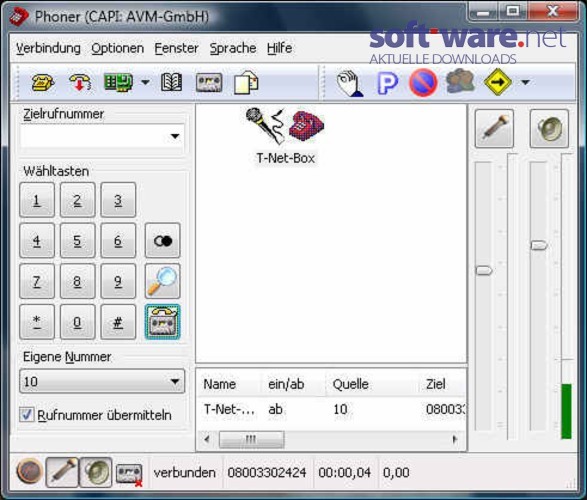This screenshot has width=587, height=500.
Task: Expand the Zielrufnummer dropdown
Action: [x=175, y=136]
